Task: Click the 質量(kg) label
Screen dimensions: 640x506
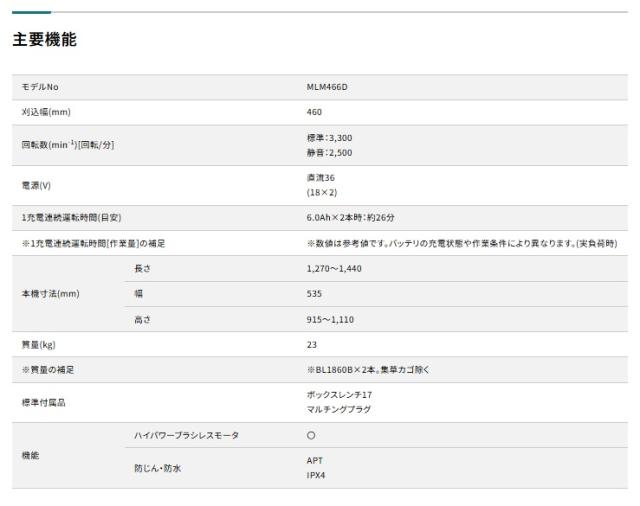Action: [38, 345]
